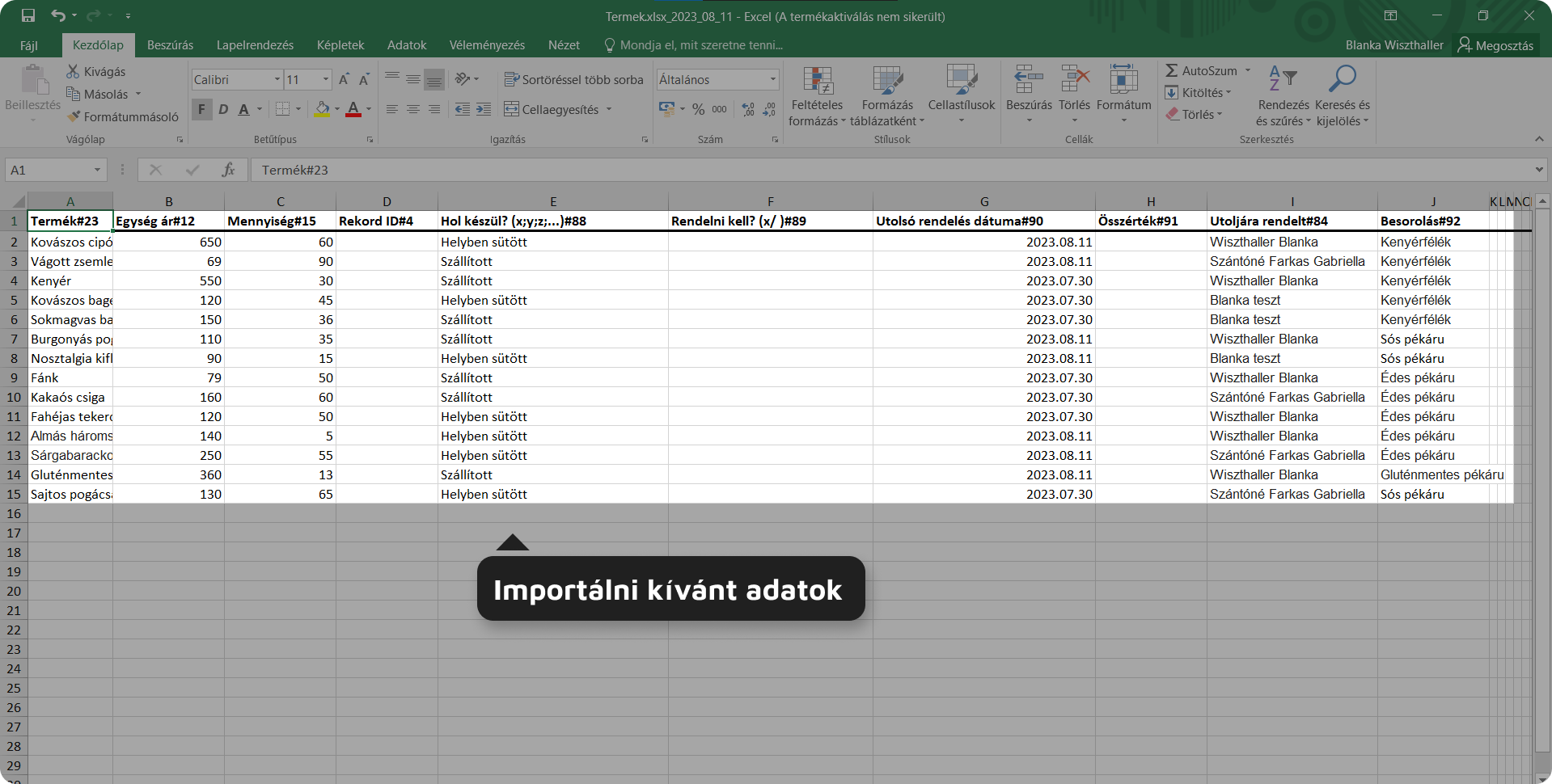This screenshot has width=1552, height=784.
Task: Expand the Cellaegyesítés merge dropdown arrow
Action: (x=609, y=109)
